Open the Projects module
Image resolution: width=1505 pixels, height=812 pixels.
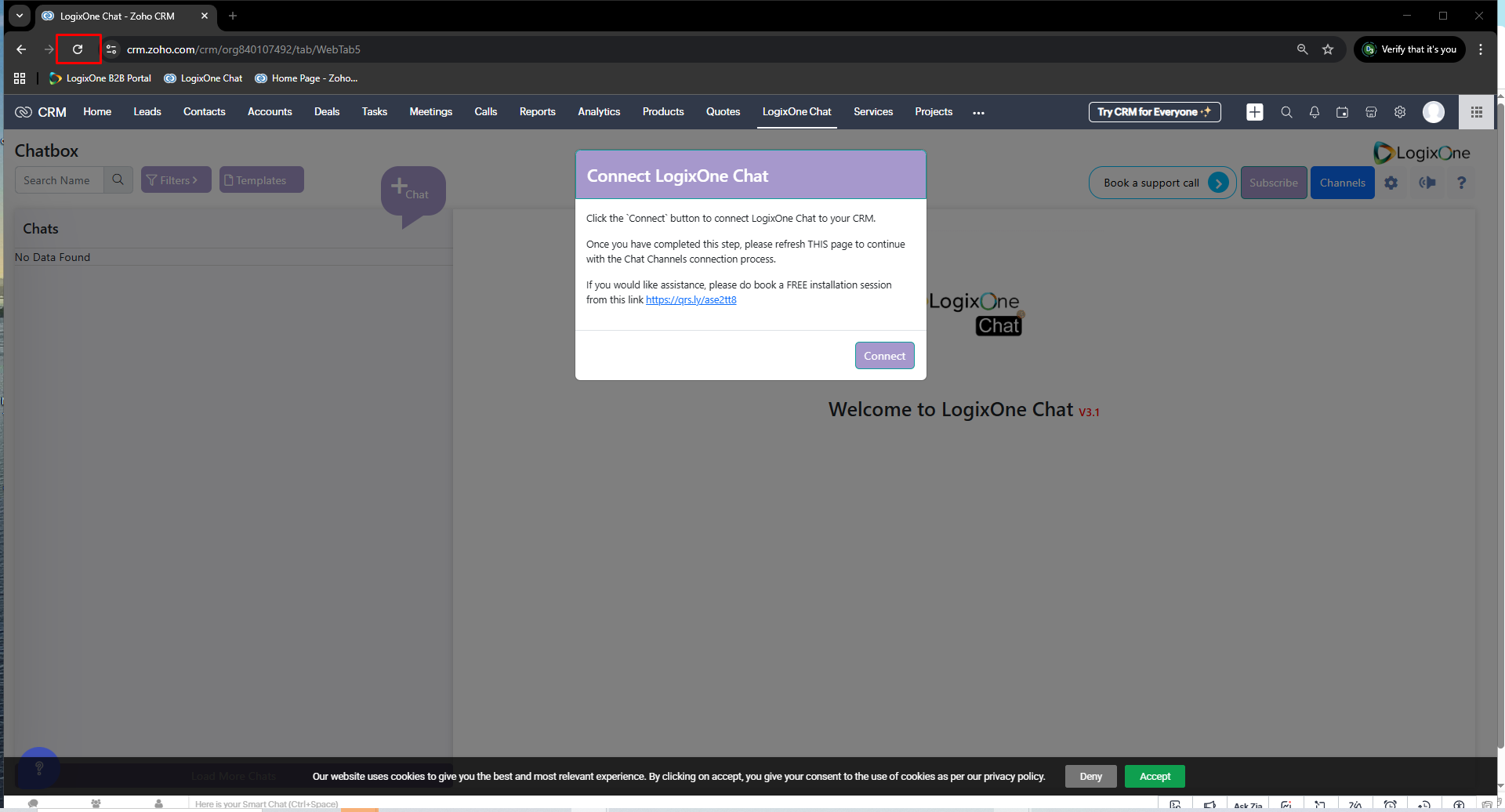pos(934,112)
